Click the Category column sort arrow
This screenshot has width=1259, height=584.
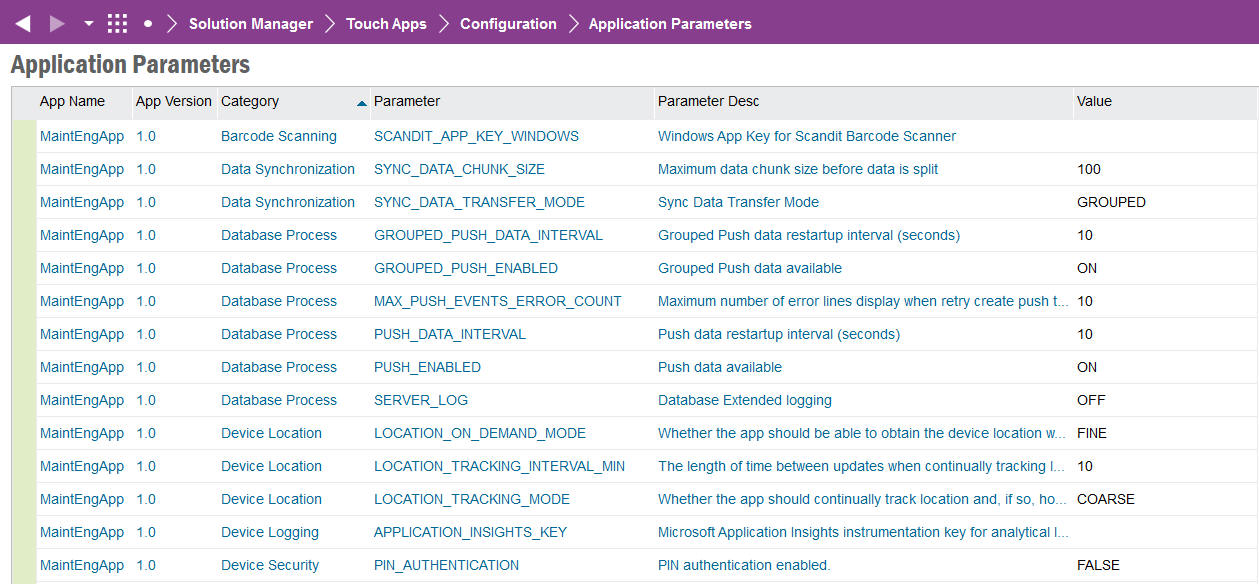click(x=361, y=103)
